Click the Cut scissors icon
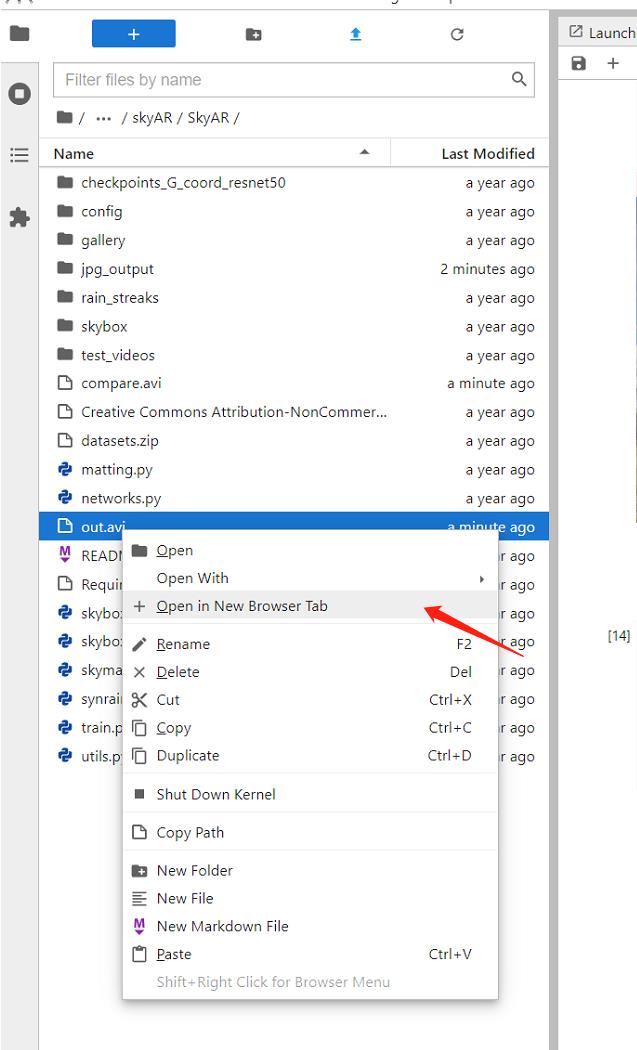Screen dimensions: 637x1050 click(x=139, y=700)
